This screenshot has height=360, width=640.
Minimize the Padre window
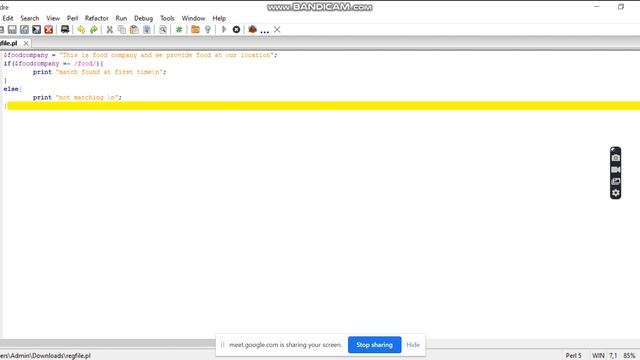[597, 7]
